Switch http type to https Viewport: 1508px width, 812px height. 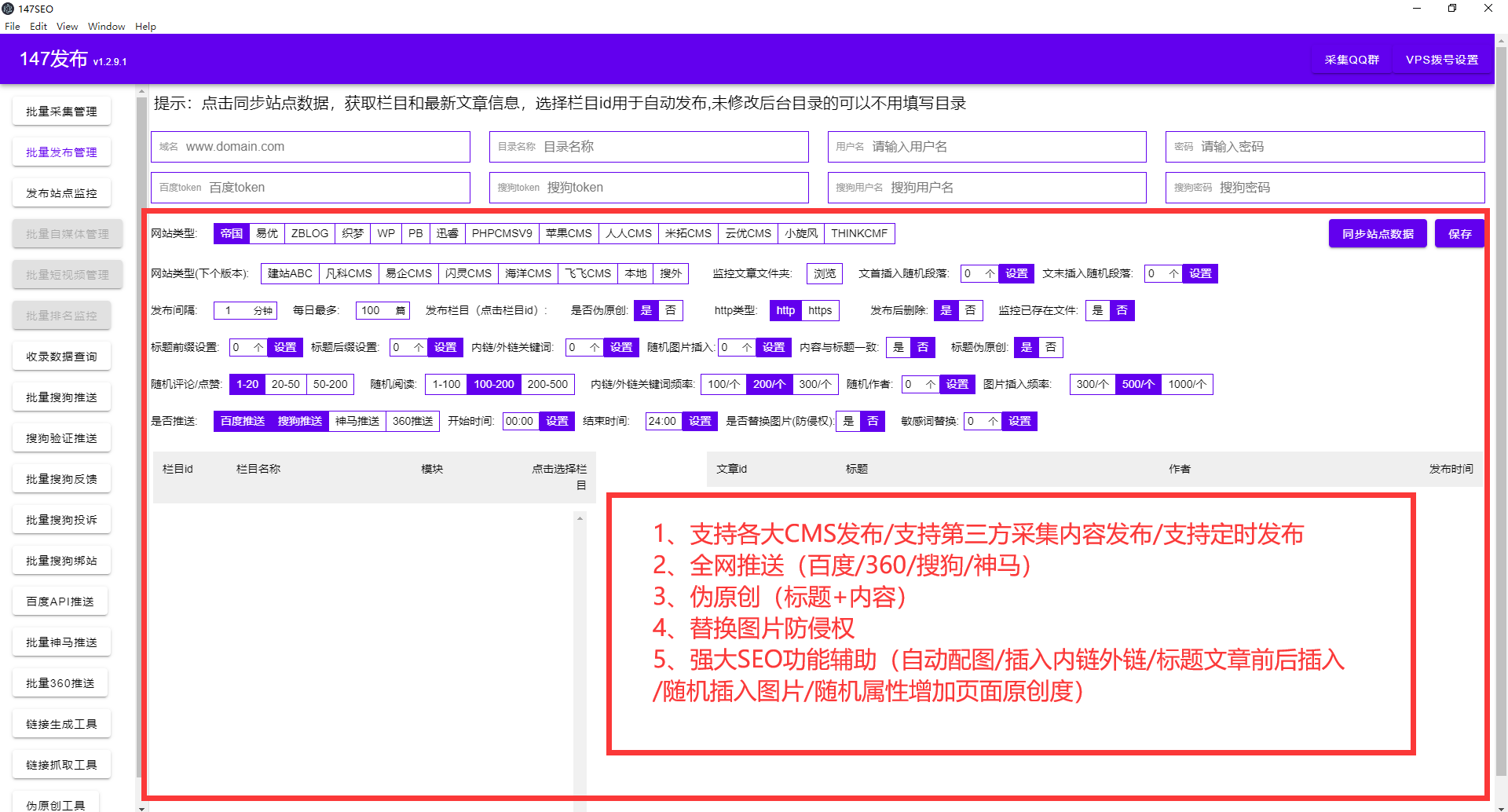pos(820,310)
